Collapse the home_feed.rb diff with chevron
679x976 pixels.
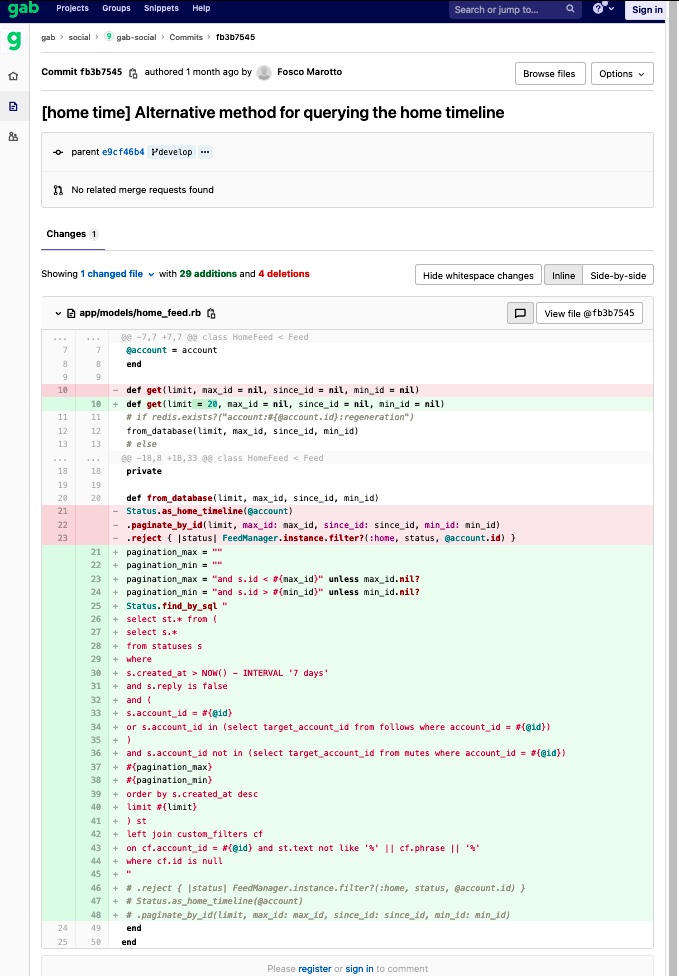point(58,313)
